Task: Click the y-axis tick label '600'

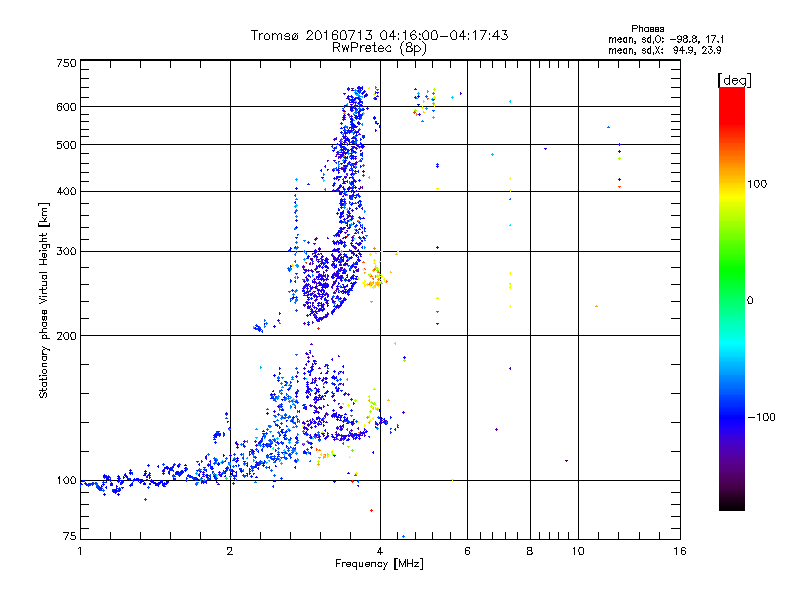Action: click(66, 107)
